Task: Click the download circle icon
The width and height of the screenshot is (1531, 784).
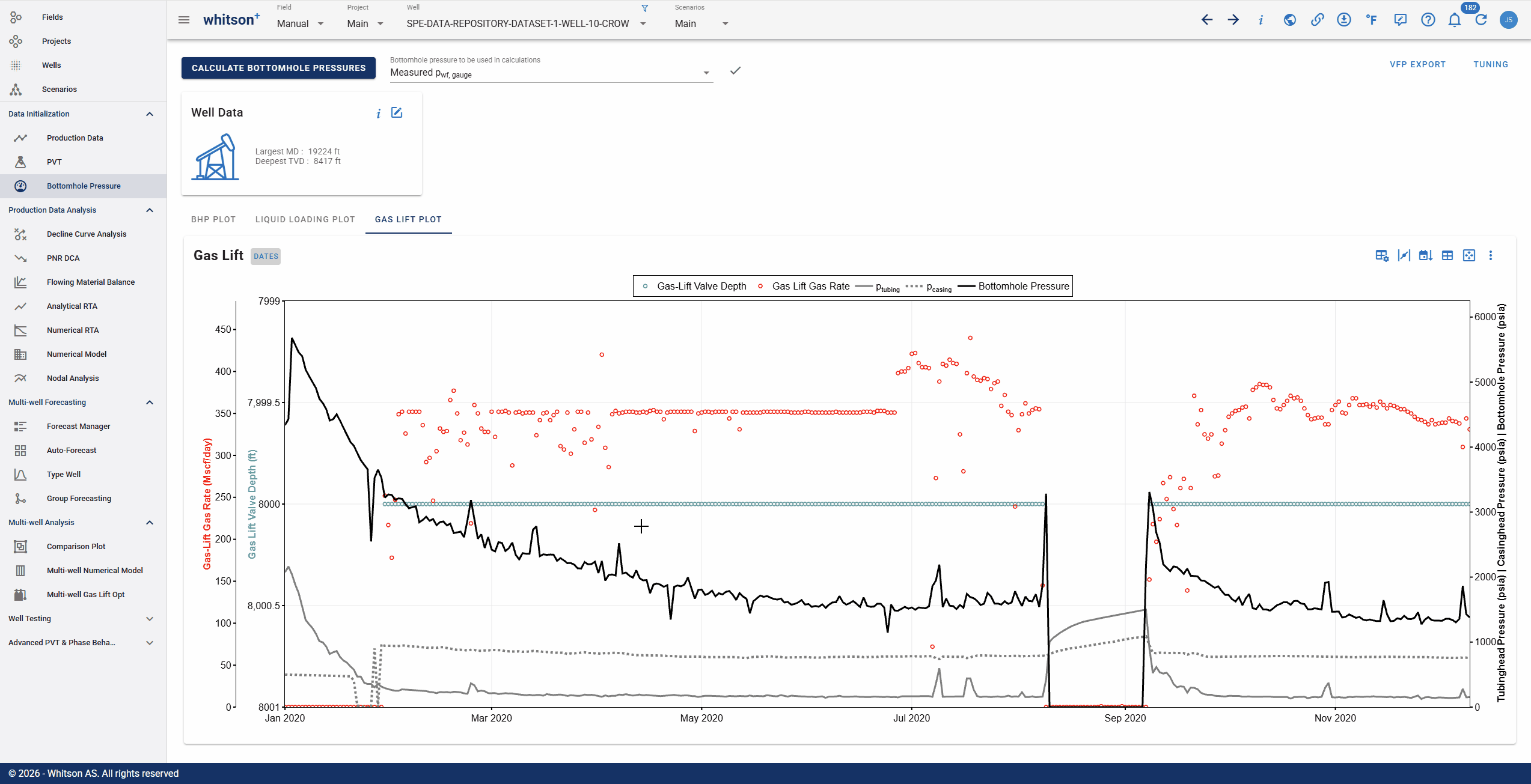Action: coord(1344,20)
